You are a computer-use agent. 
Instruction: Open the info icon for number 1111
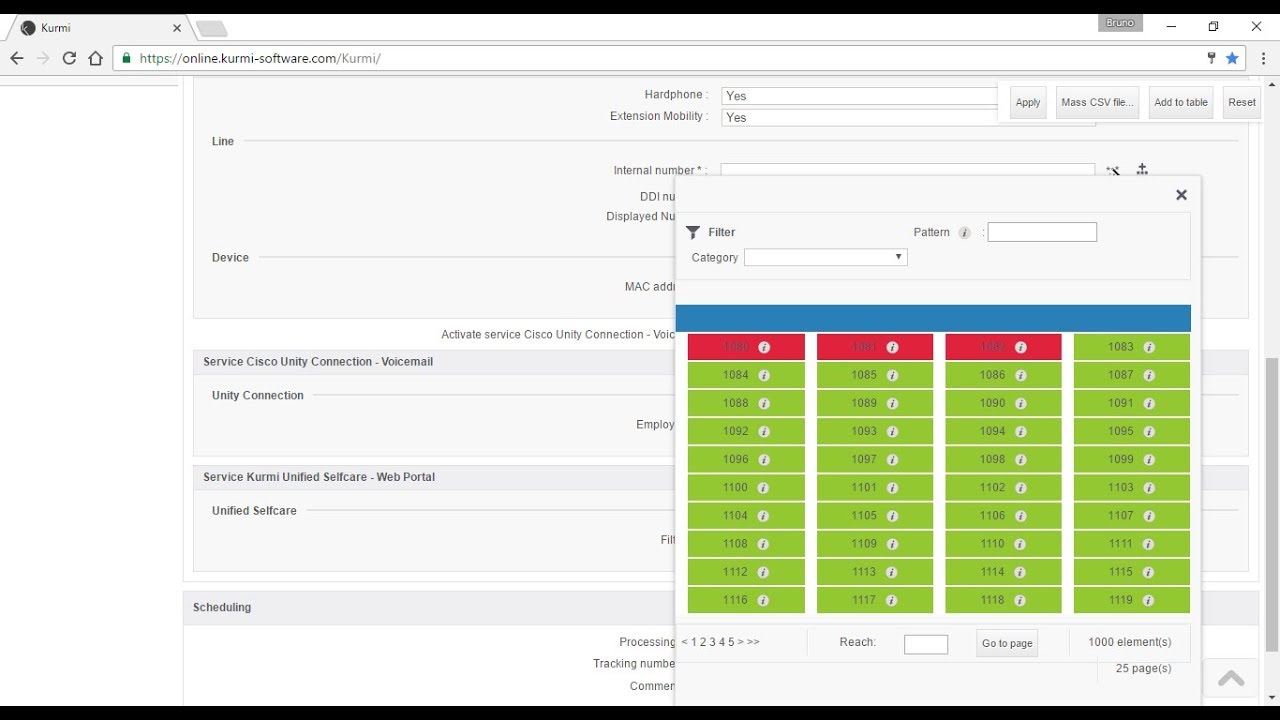click(x=1149, y=544)
